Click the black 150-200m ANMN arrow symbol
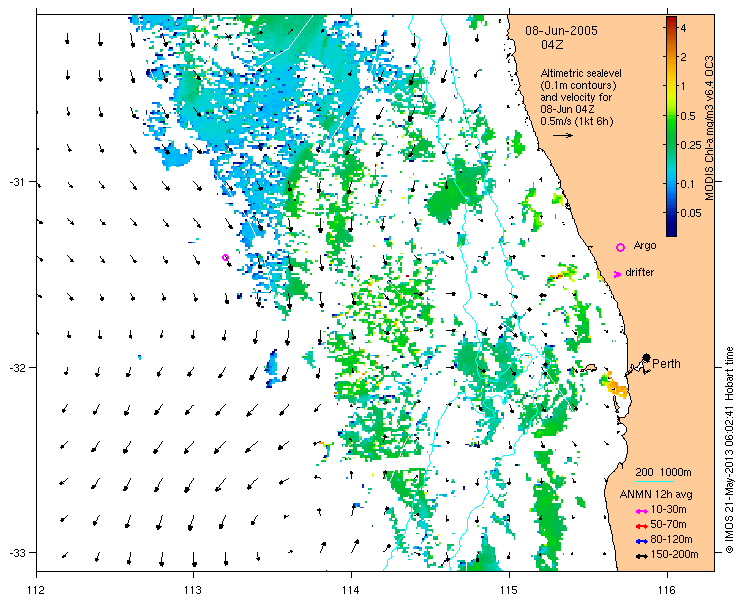 coord(641,556)
